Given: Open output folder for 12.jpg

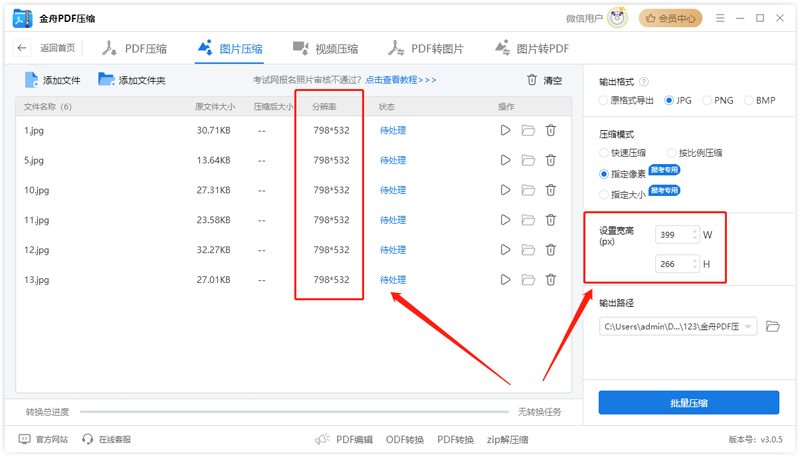Looking at the screenshot, I should (528, 250).
